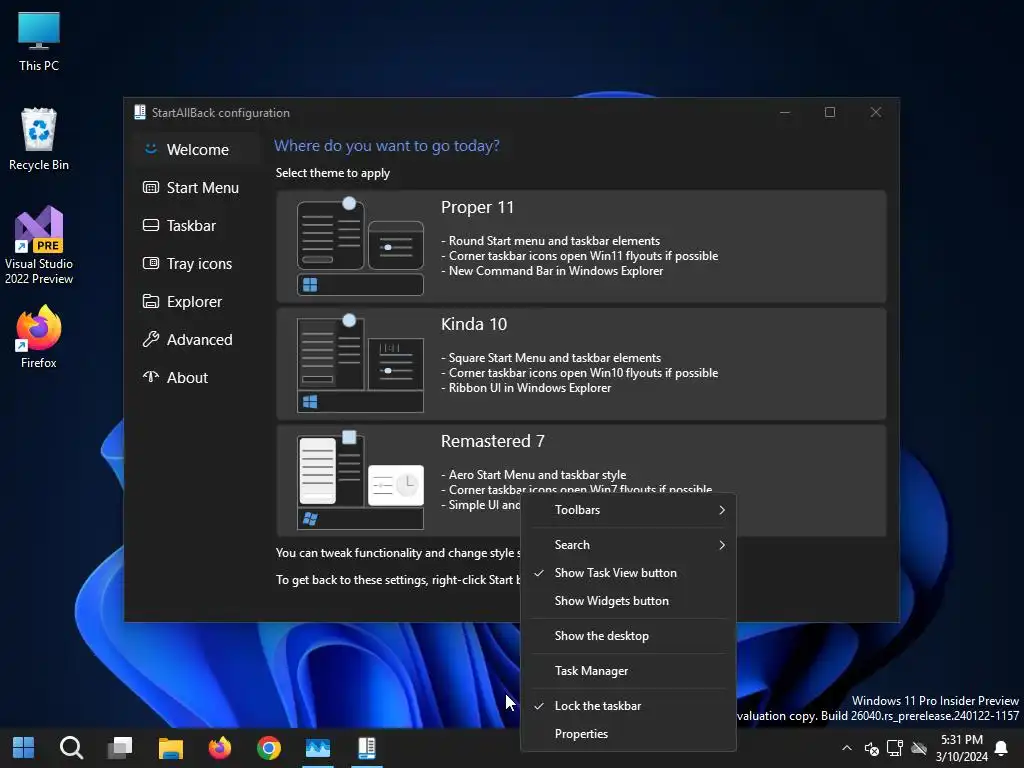Toggle Lock the taskbar option

628,706
